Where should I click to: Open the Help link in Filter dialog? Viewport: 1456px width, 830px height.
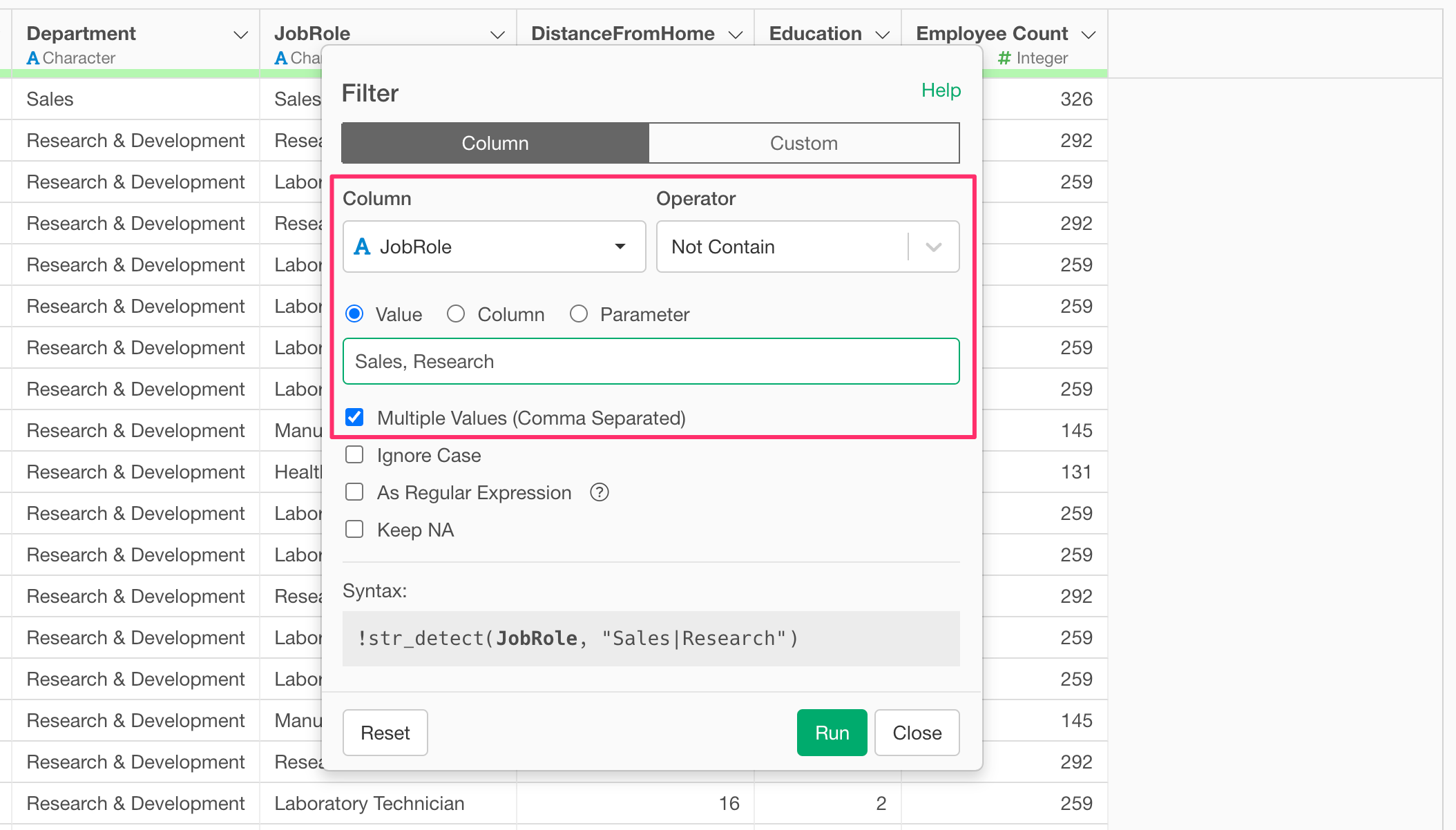coord(941,90)
